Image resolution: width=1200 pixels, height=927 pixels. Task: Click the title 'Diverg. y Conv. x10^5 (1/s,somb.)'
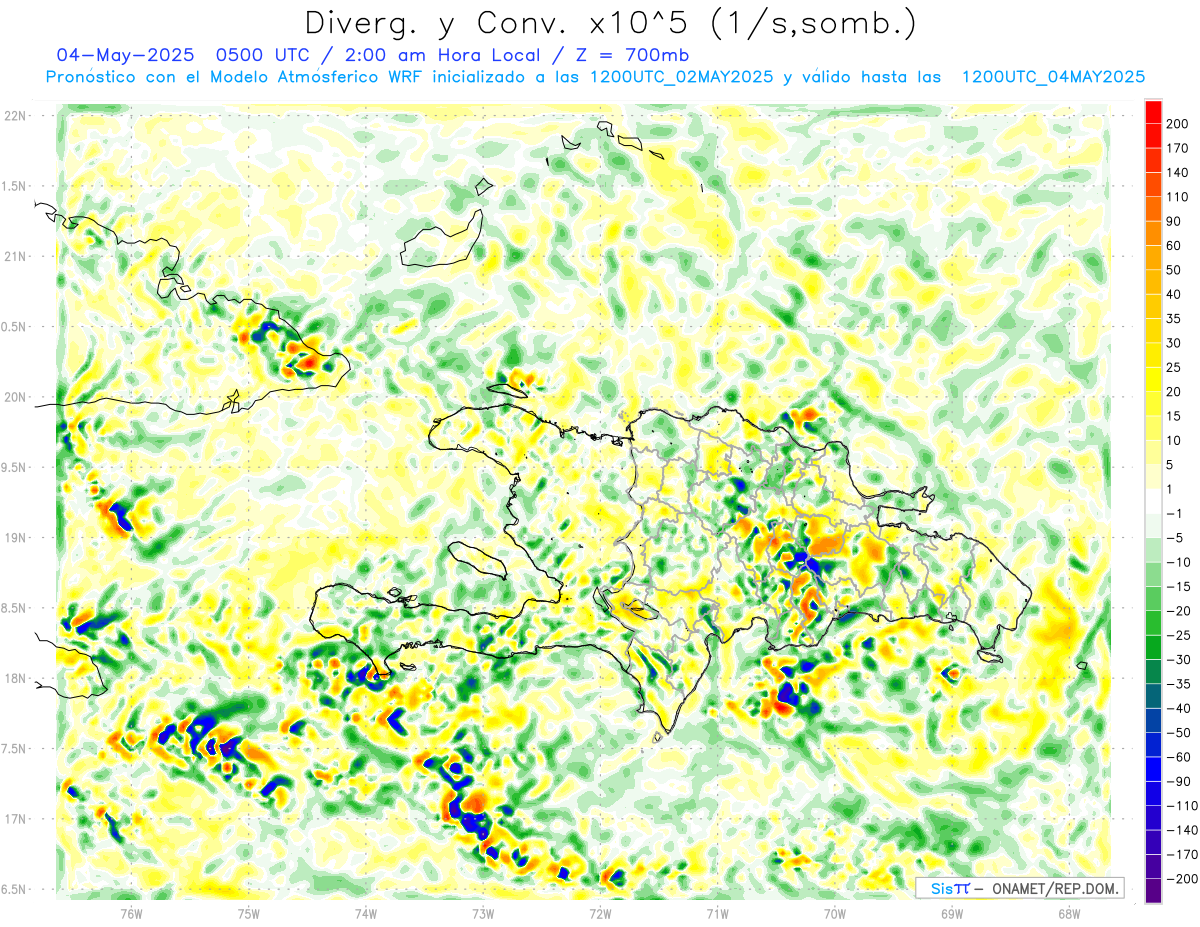(x=610, y=23)
